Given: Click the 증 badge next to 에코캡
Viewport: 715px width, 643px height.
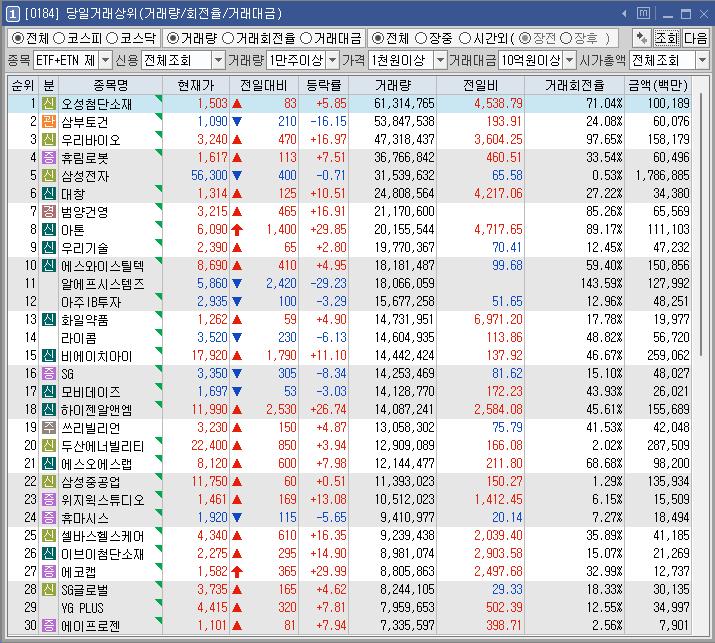Looking at the screenshot, I should pos(49,571).
